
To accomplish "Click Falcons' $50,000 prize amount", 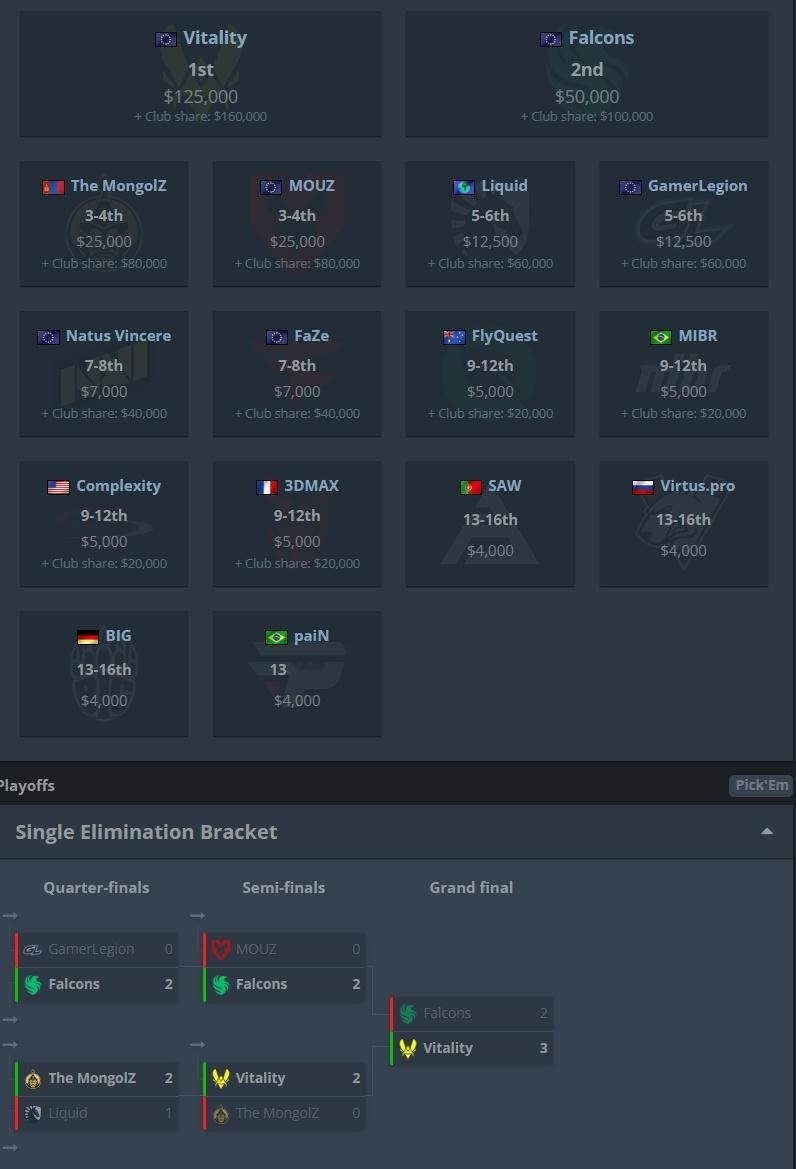I will (587, 96).
